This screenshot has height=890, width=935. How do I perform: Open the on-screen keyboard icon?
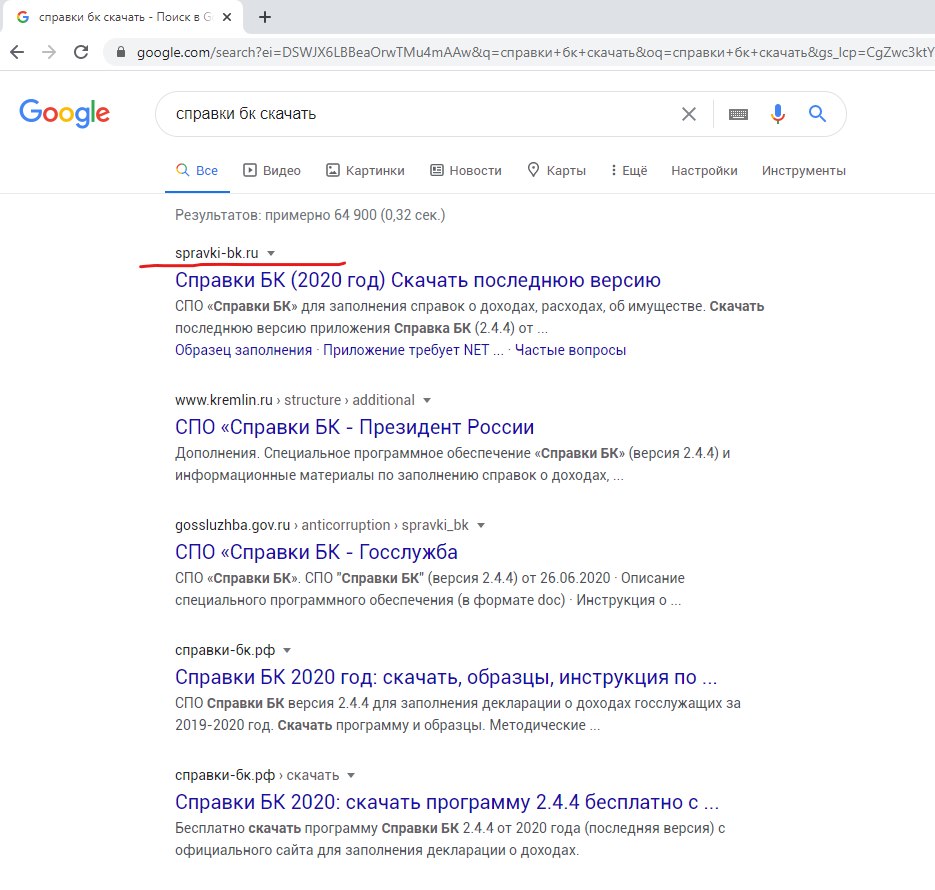point(738,114)
